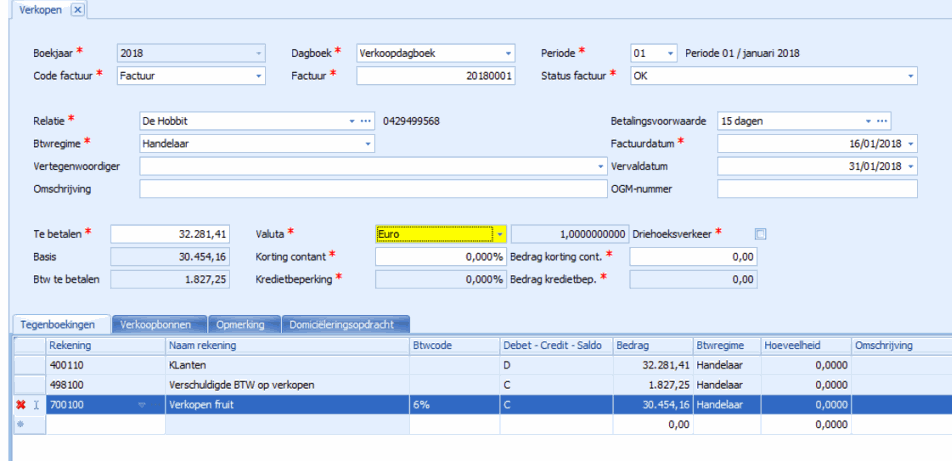Click the red delete row icon
952x461 pixels.
point(21,405)
